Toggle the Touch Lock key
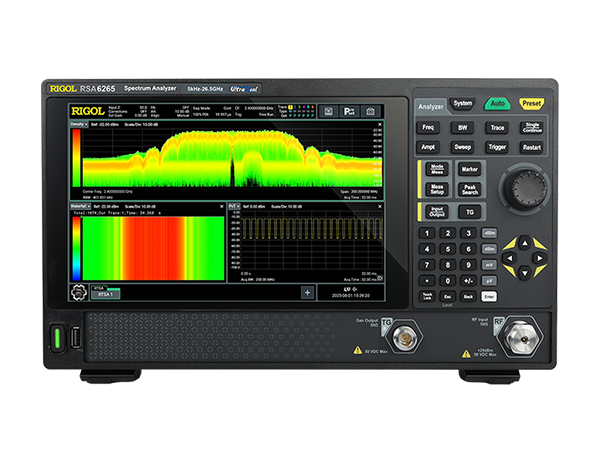This screenshot has height=450, width=600. (x=427, y=296)
